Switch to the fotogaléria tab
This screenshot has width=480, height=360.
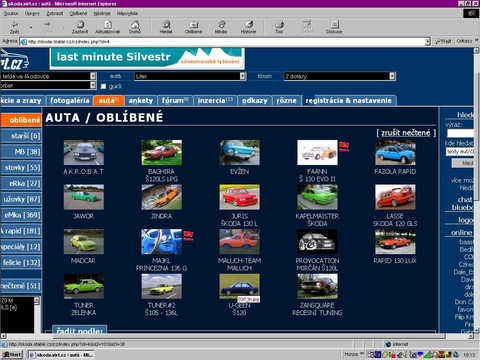pos(70,101)
